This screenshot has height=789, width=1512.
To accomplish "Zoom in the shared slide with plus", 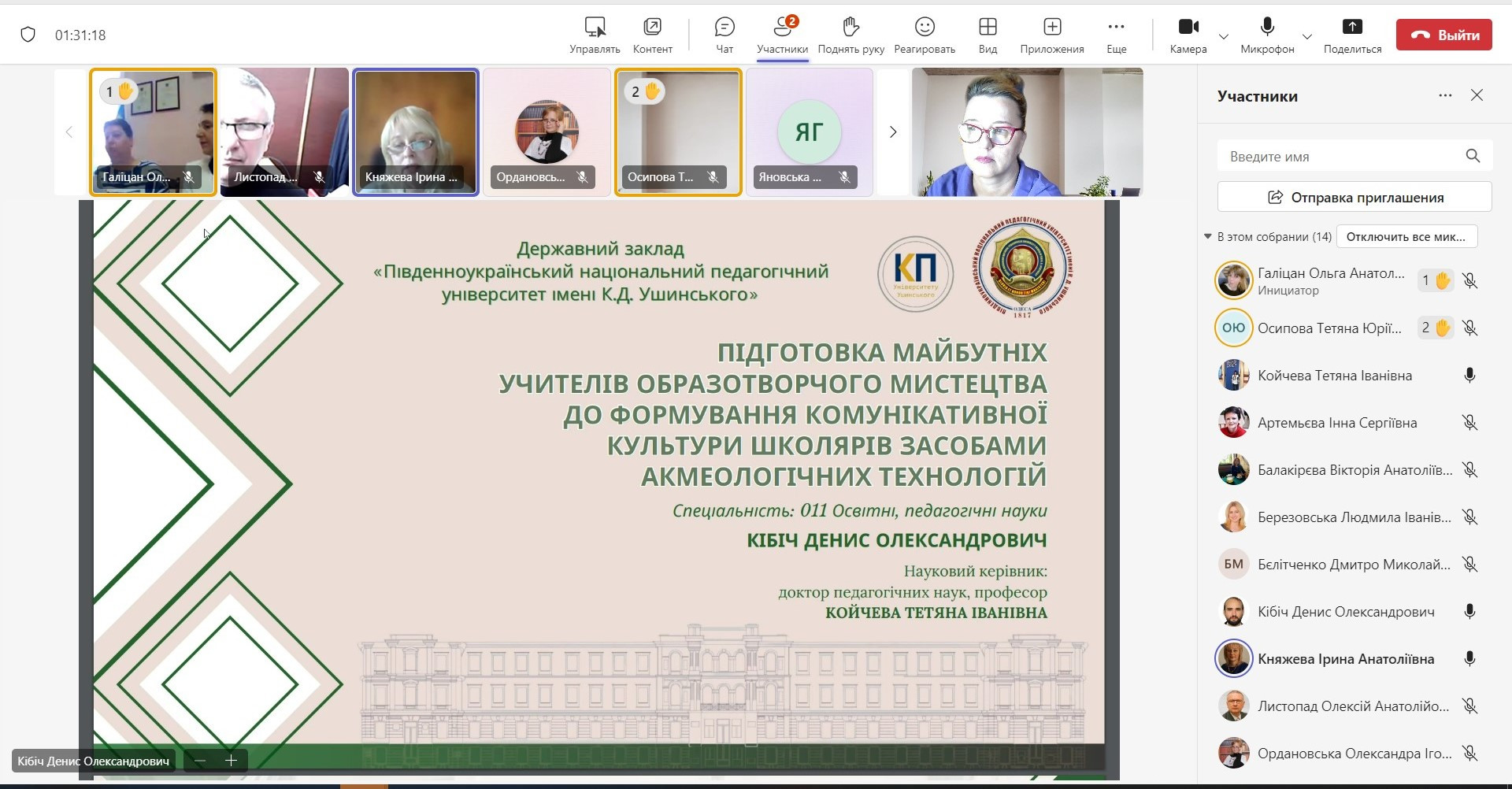I will point(231,761).
